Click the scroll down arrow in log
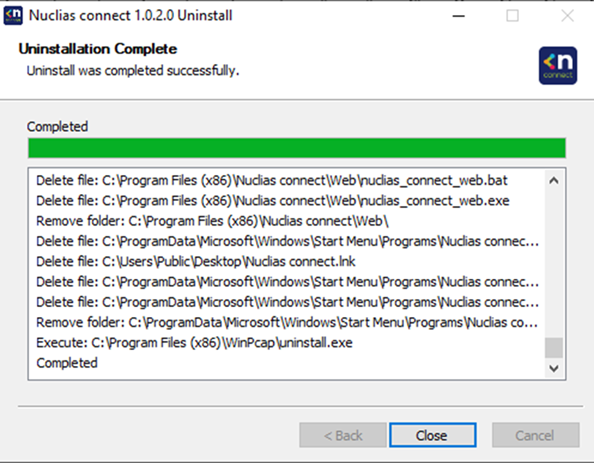 tap(553, 368)
